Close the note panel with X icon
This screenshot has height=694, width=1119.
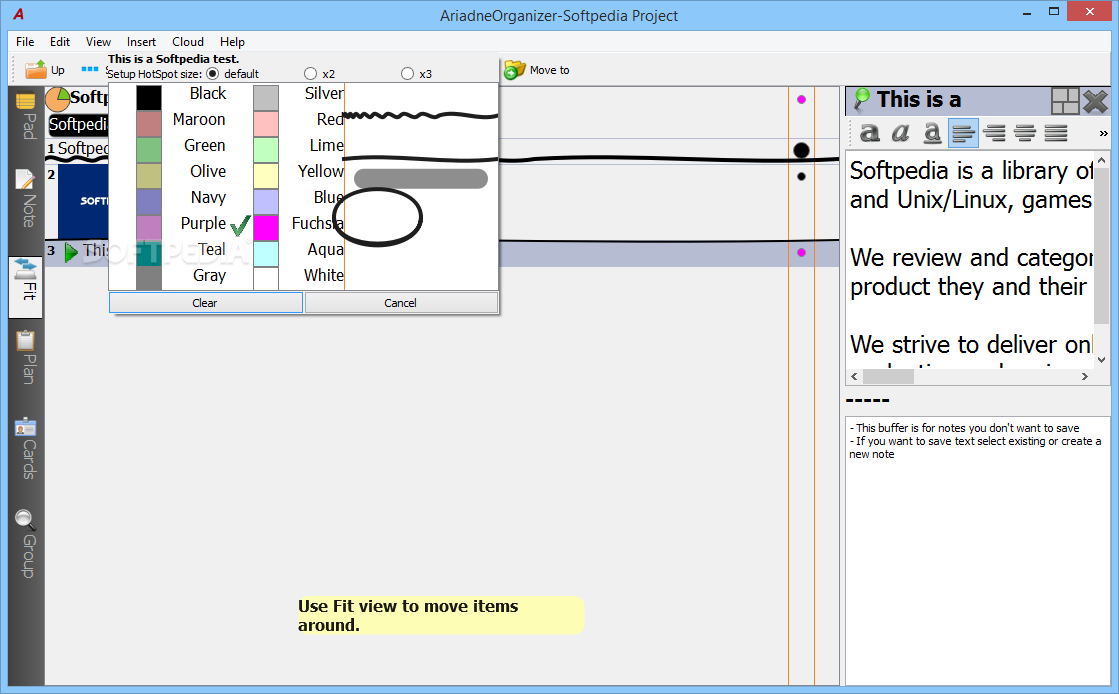coord(1095,101)
